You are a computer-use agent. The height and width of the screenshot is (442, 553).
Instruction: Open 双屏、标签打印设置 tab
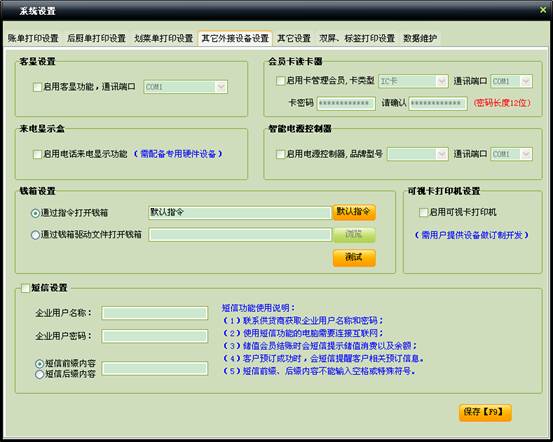point(357,38)
